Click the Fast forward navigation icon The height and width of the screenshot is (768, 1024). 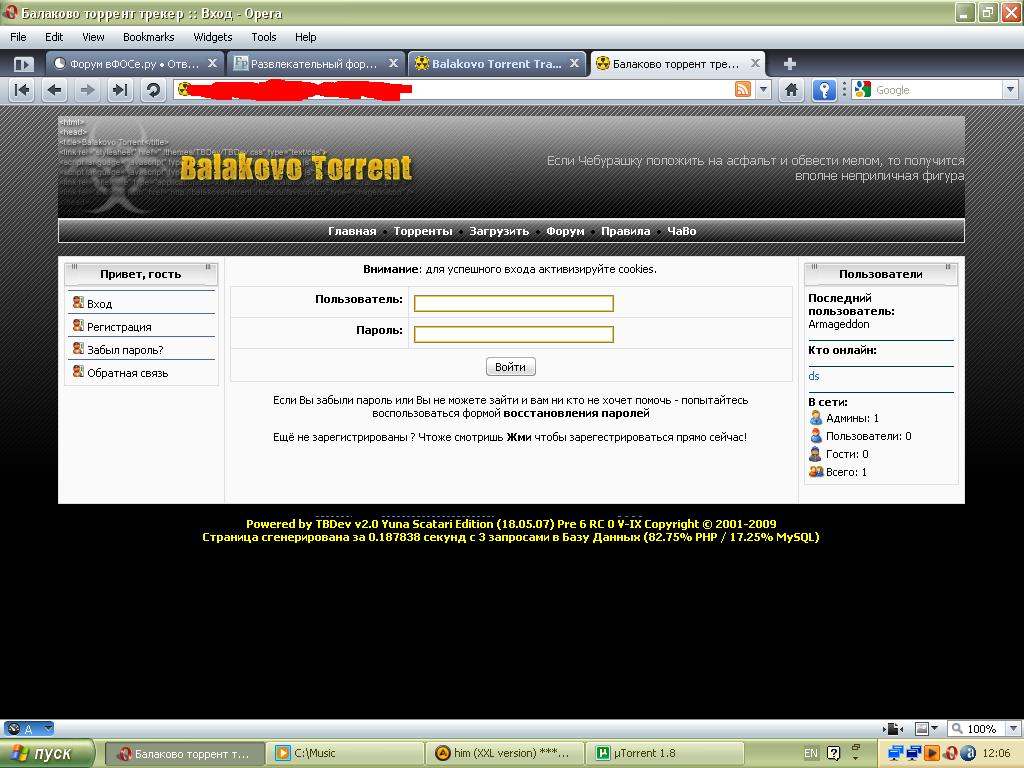[120, 90]
